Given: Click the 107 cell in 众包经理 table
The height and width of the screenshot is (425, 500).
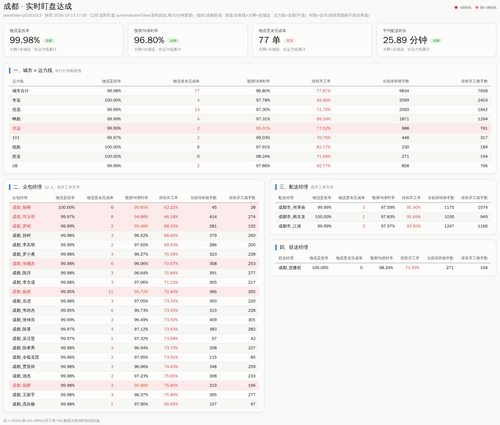Looking at the screenshot, I should (x=213, y=404).
